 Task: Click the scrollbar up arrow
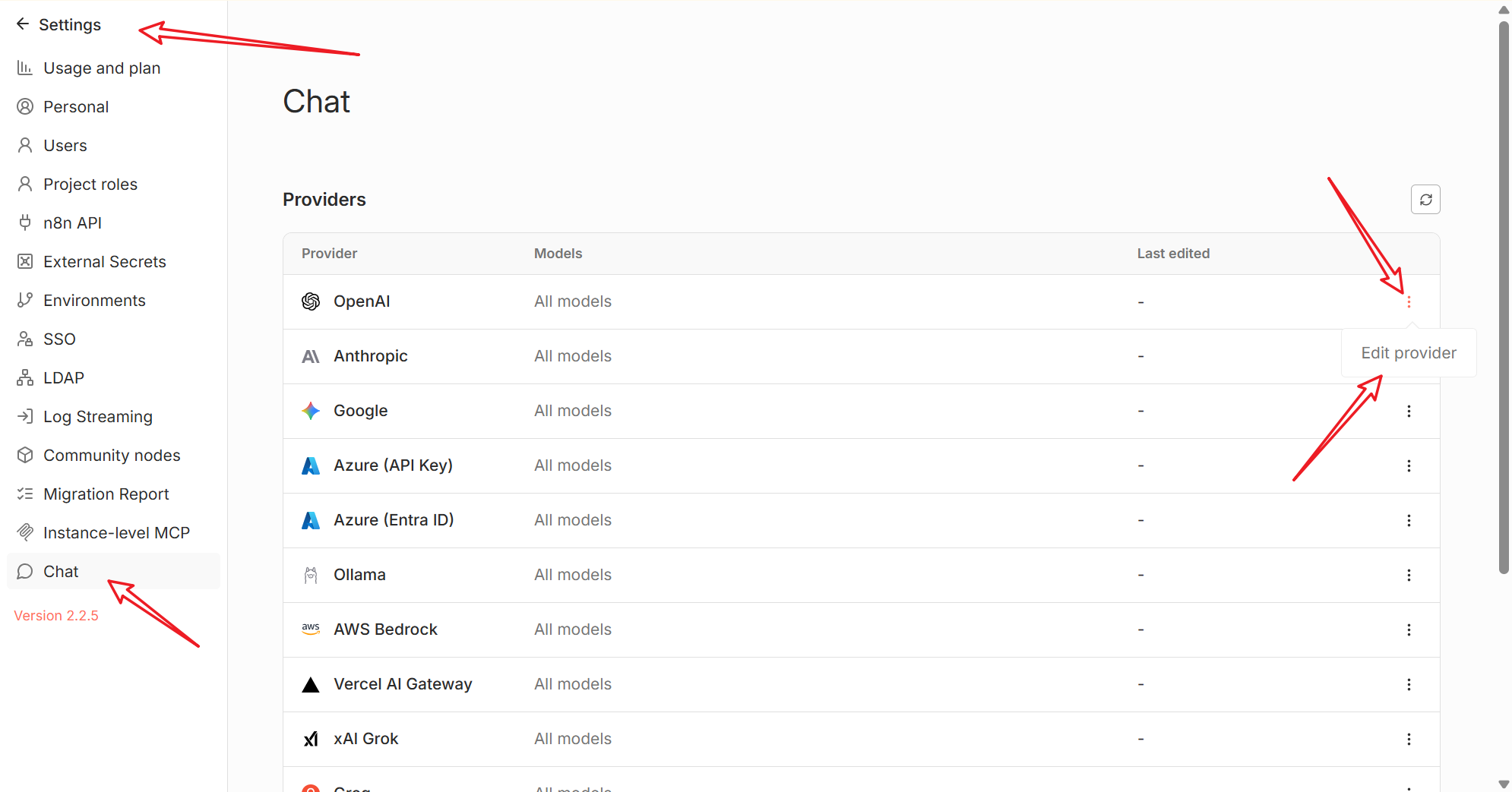[x=1504, y=10]
